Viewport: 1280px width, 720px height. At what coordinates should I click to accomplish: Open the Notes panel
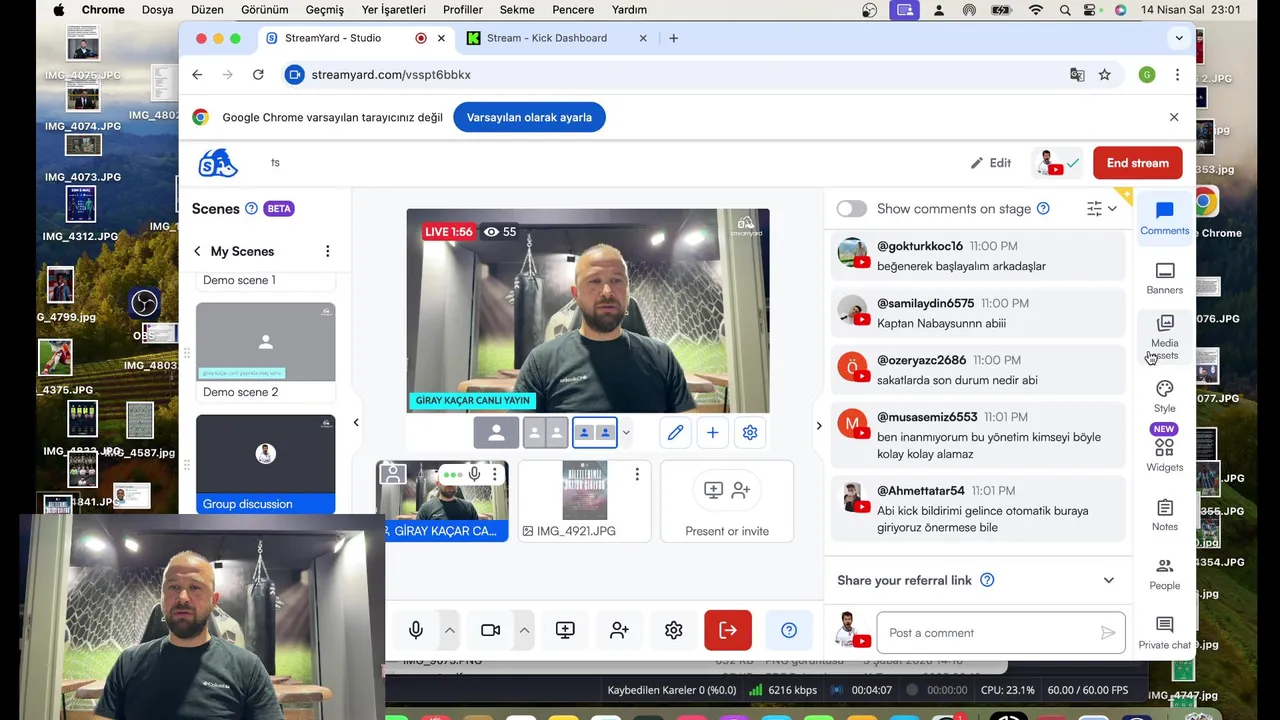(x=1164, y=515)
